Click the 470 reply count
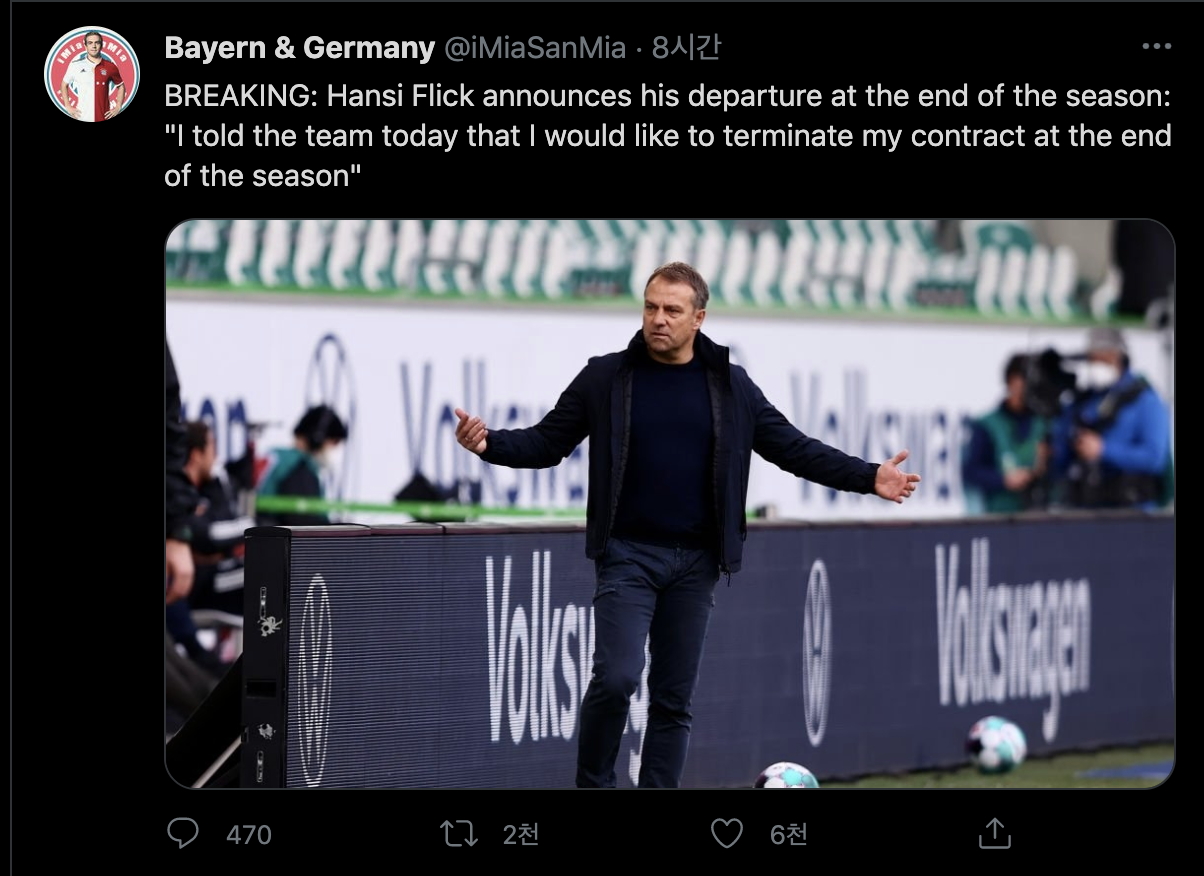The width and height of the screenshot is (1204, 876). [249, 834]
